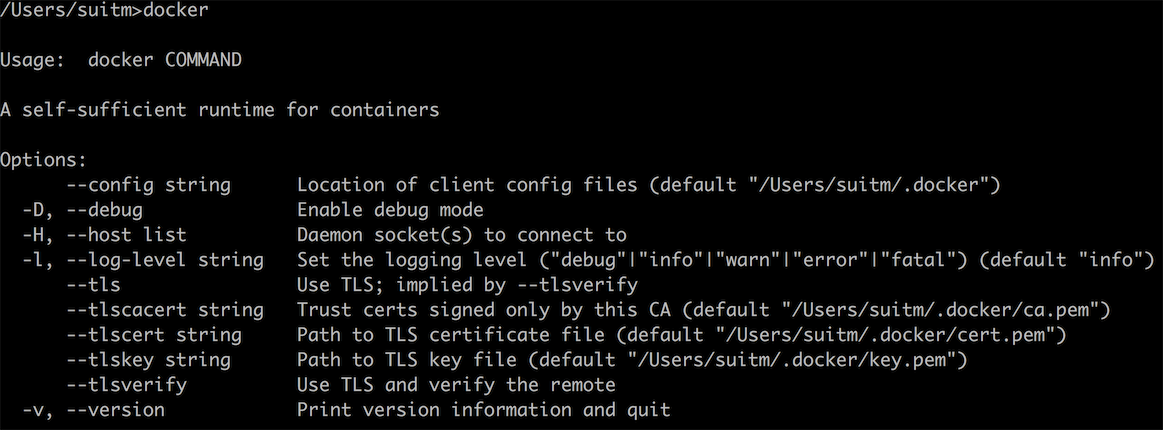Click the '/Users/suitm>' prompt path
The width and height of the screenshot is (1163, 430).
point(71,11)
